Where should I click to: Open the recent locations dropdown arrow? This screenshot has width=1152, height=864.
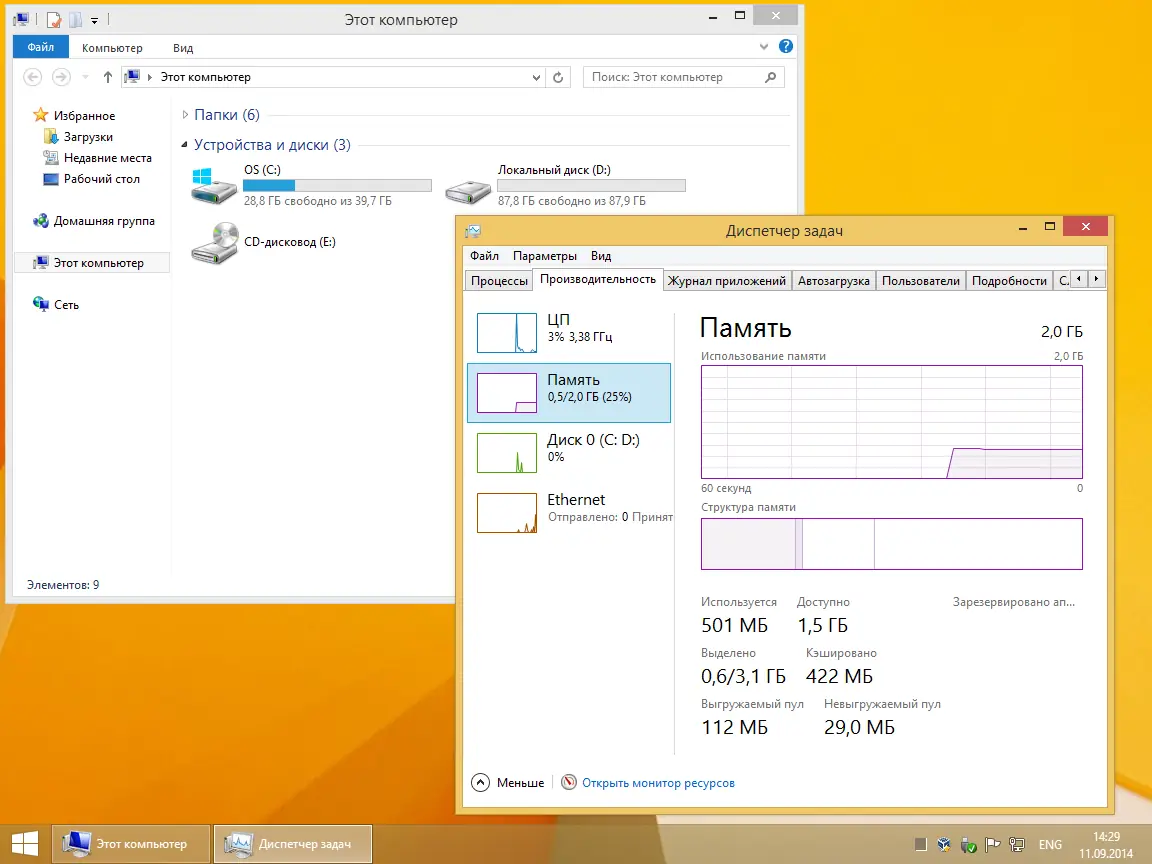tap(85, 76)
